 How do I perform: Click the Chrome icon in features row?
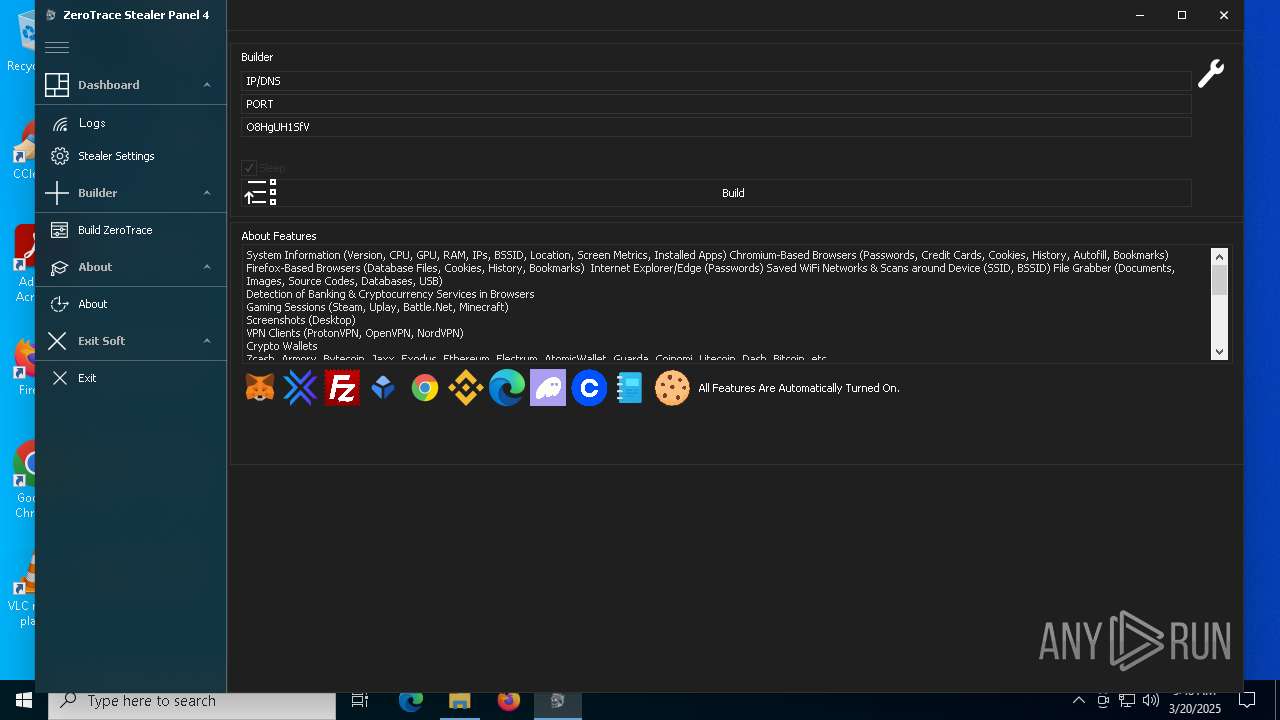tap(425, 388)
